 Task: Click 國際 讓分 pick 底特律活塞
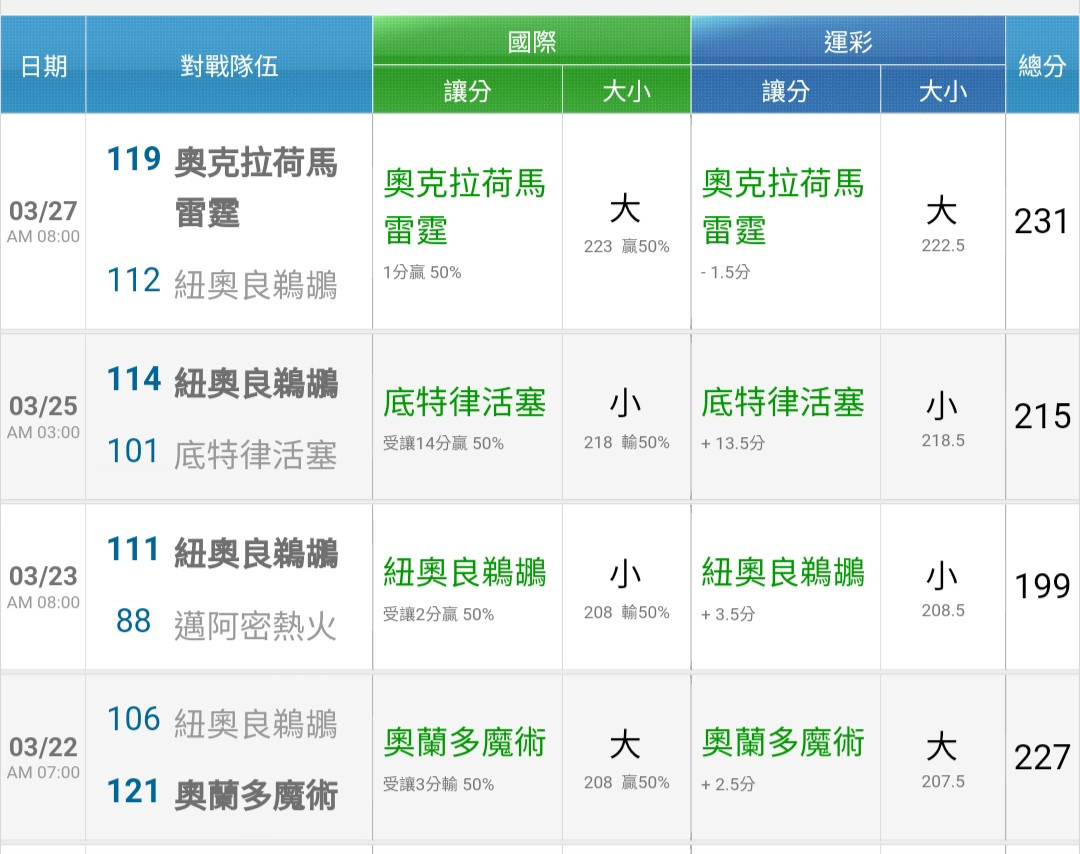click(464, 402)
